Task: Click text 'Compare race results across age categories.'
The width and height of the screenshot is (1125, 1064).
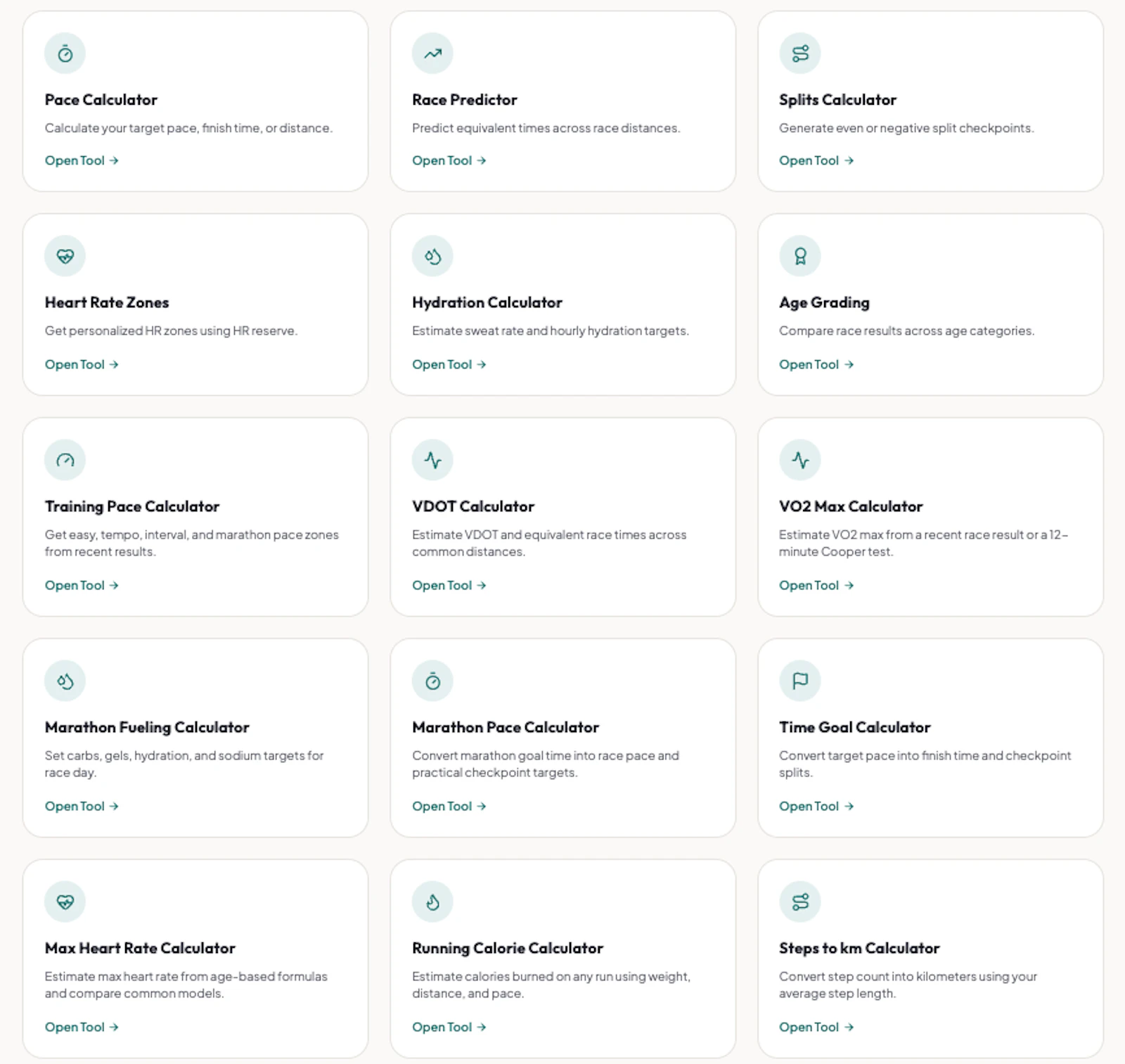Action: [907, 331]
